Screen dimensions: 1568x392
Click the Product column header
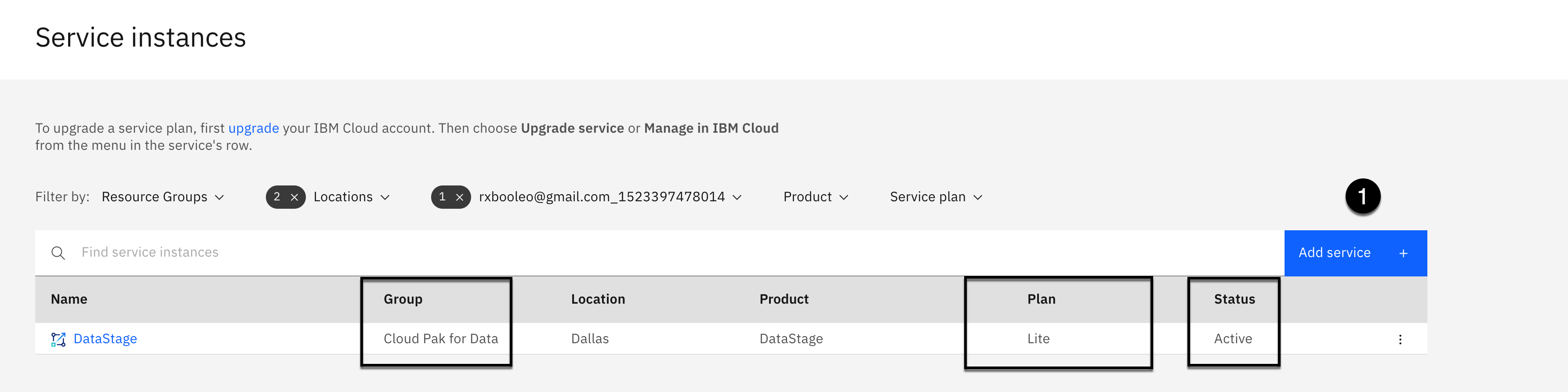click(x=784, y=299)
